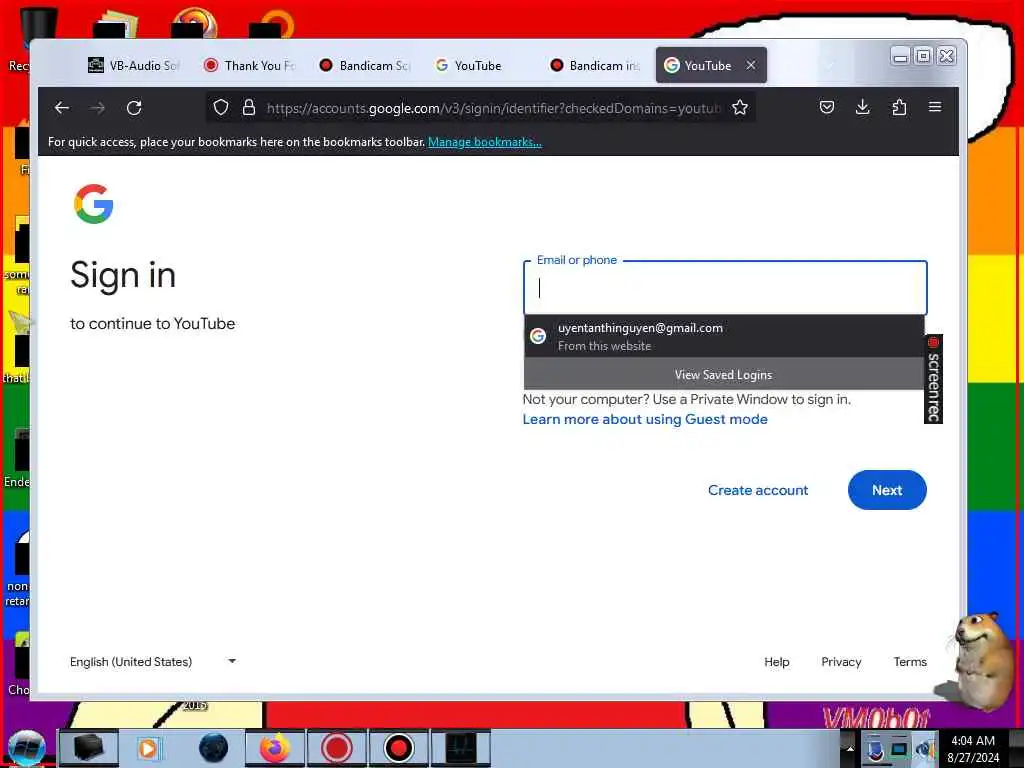The height and width of the screenshot is (768, 1024).
Task: Open the dark blue globe taskbar icon
Action: point(213,748)
